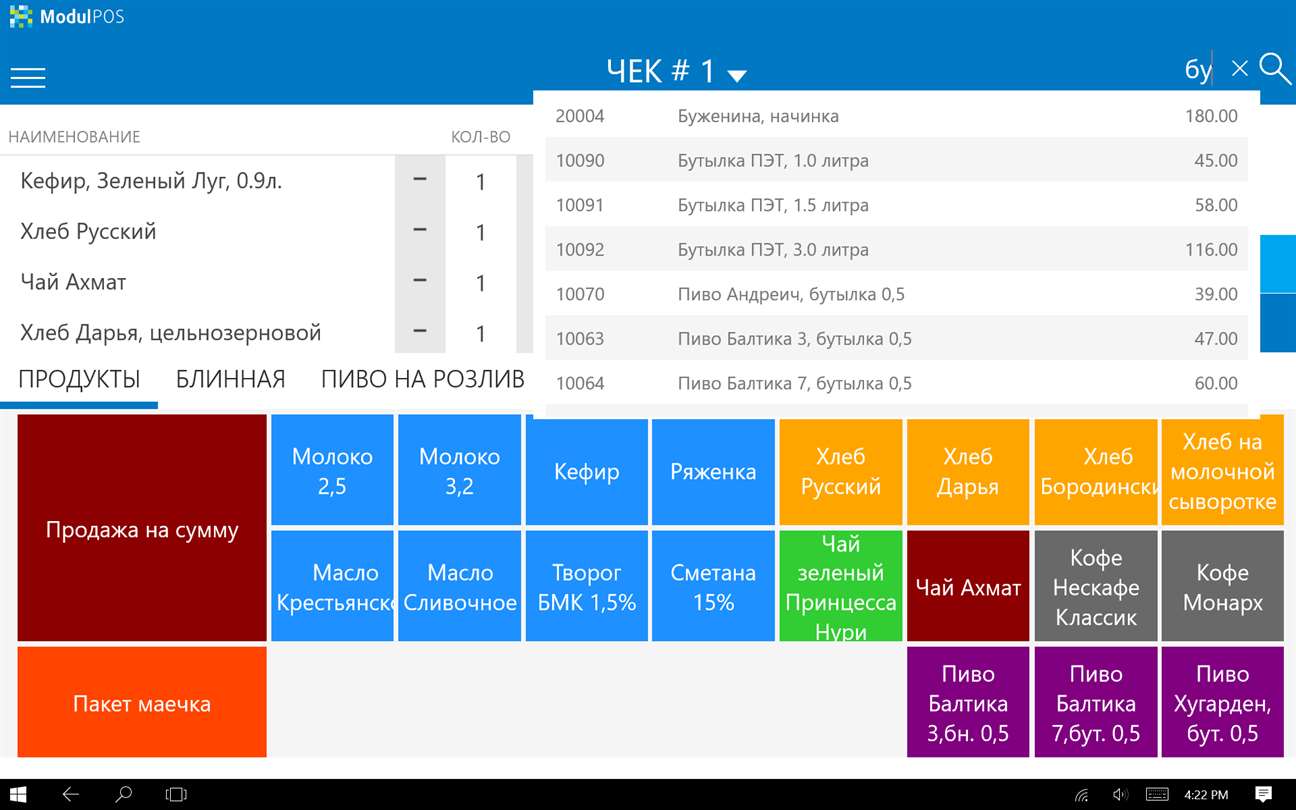Tap Хлеб на молочной сыворотке tile
The width and height of the screenshot is (1296, 810).
[1222, 472]
